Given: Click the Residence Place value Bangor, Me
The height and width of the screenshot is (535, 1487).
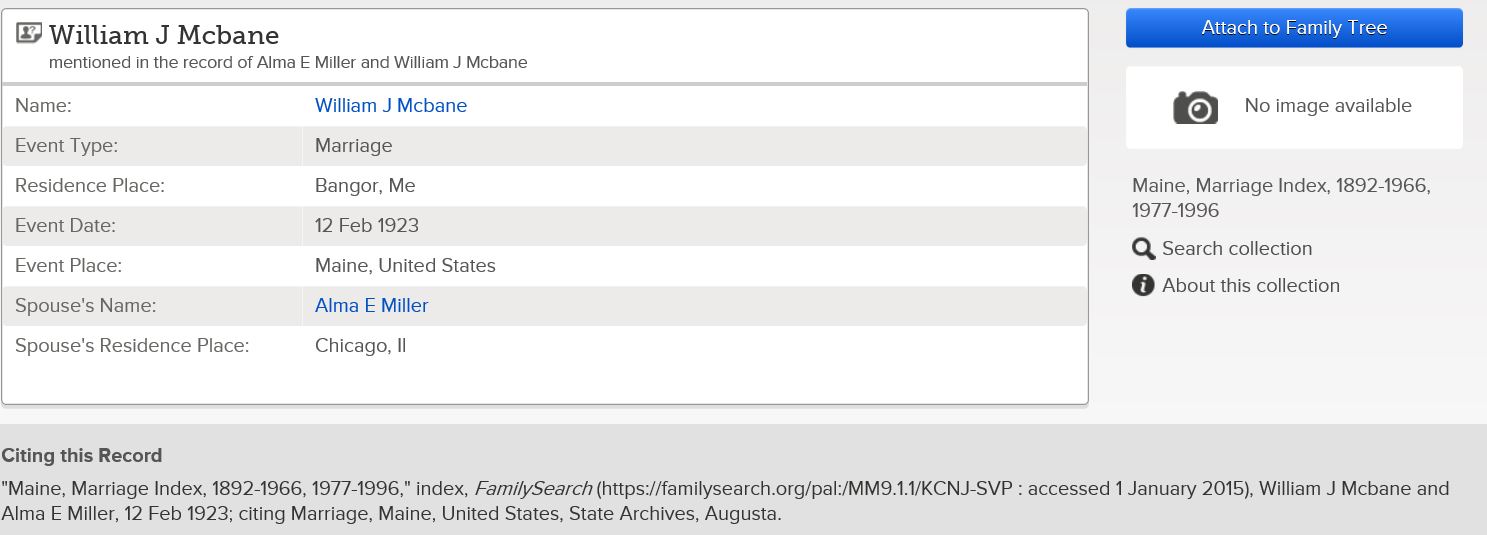Looking at the screenshot, I should (365, 185).
